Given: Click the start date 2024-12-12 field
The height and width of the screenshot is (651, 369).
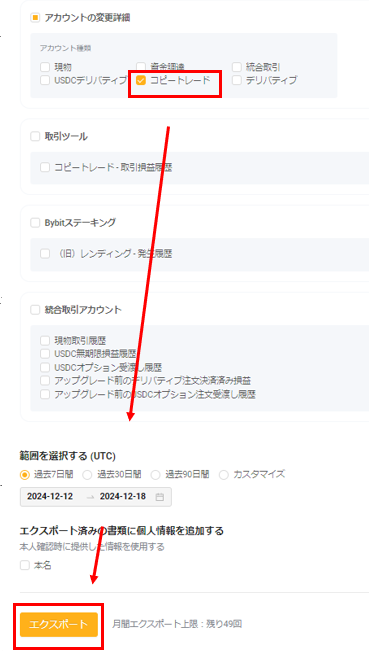Looking at the screenshot, I should (50, 497).
